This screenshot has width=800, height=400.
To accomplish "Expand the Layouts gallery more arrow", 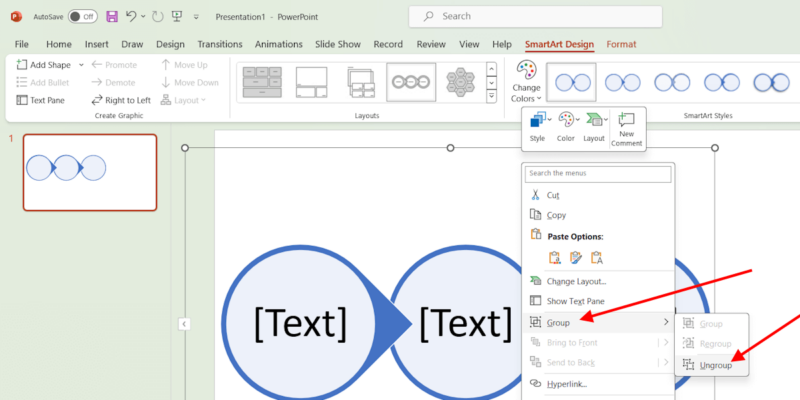I will 491,96.
